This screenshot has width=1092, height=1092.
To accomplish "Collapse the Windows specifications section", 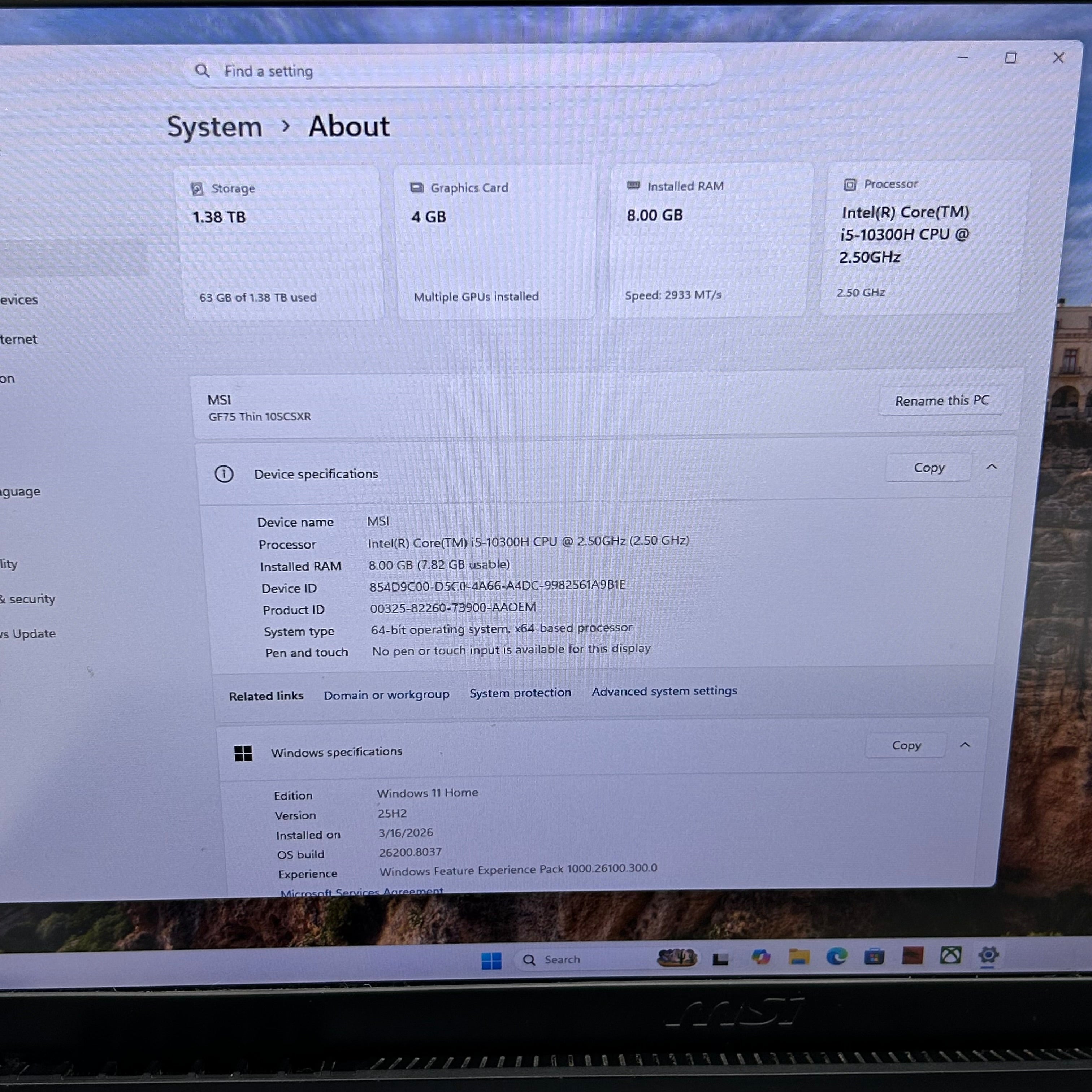I will tap(965, 745).
